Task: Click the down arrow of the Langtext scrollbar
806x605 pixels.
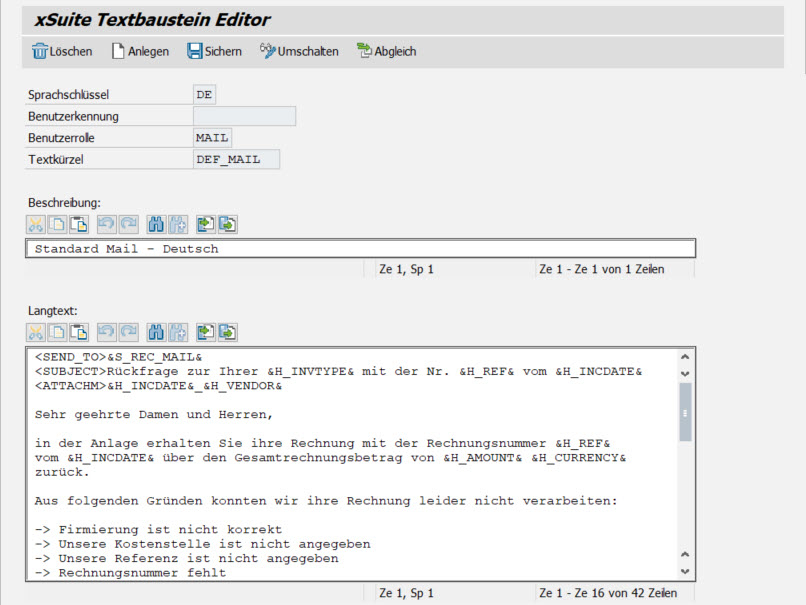Action: (685, 570)
